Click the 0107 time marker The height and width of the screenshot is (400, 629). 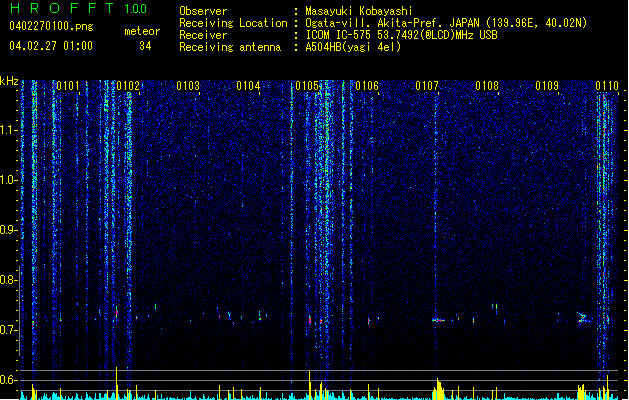tap(427, 86)
